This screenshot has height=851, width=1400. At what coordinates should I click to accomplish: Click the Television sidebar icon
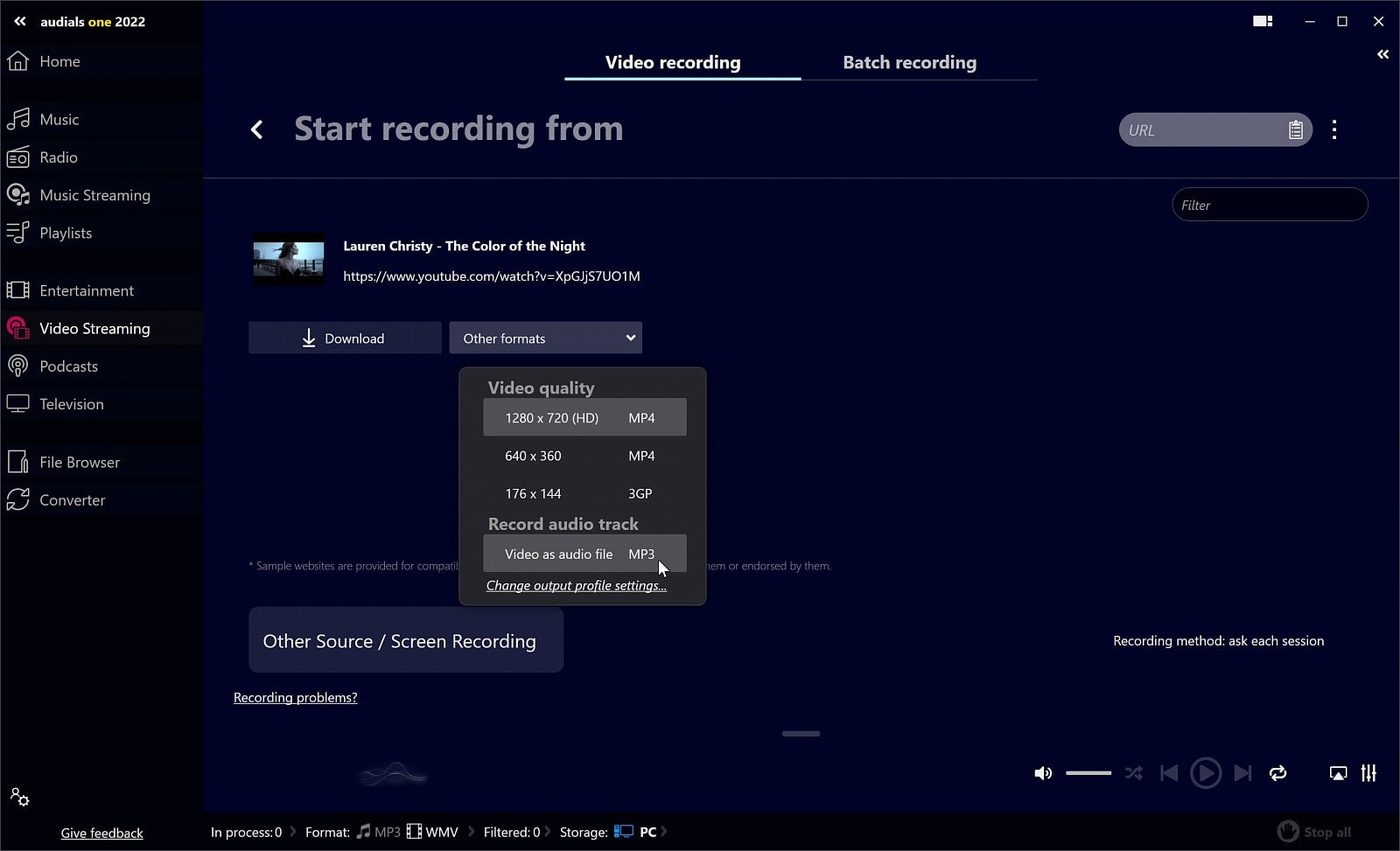click(x=17, y=404)
